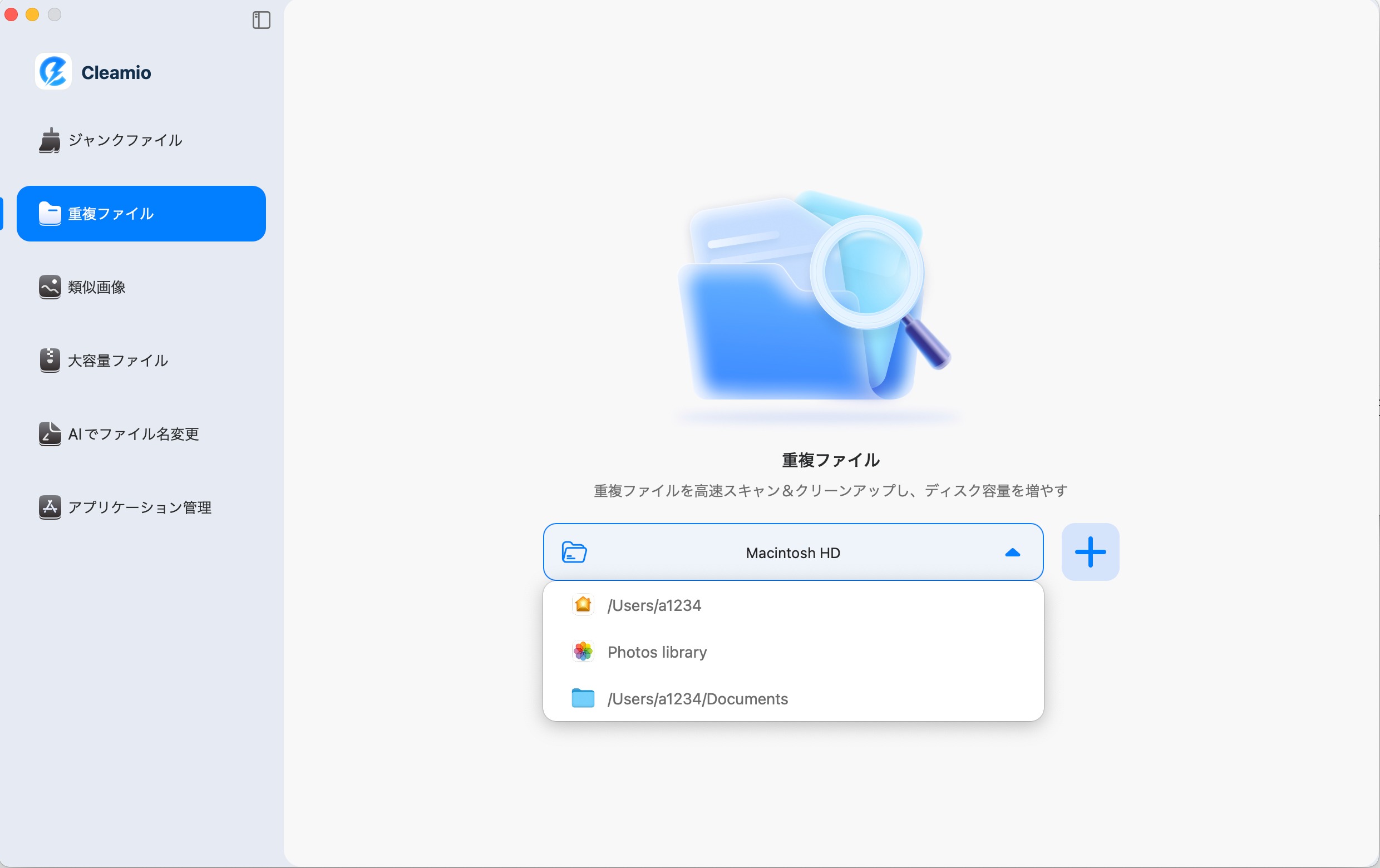Image resolution: width=1380 pixels, height=868 pixels.
Task: Click the folder icon inside the Macintosh HD selector
Action: pyautogui.click(x=574, y=552)
